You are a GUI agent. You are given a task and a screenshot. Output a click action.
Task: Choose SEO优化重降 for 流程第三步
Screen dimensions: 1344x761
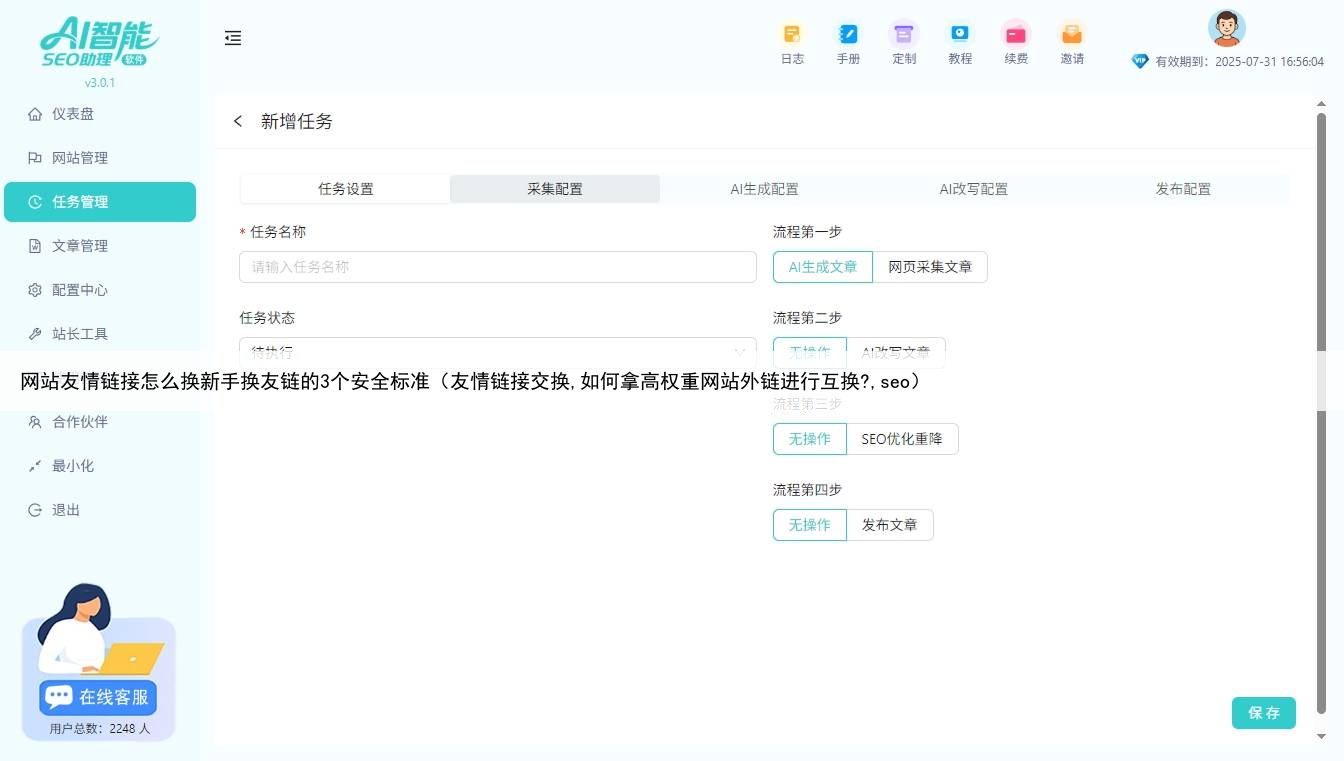[903, 438]
